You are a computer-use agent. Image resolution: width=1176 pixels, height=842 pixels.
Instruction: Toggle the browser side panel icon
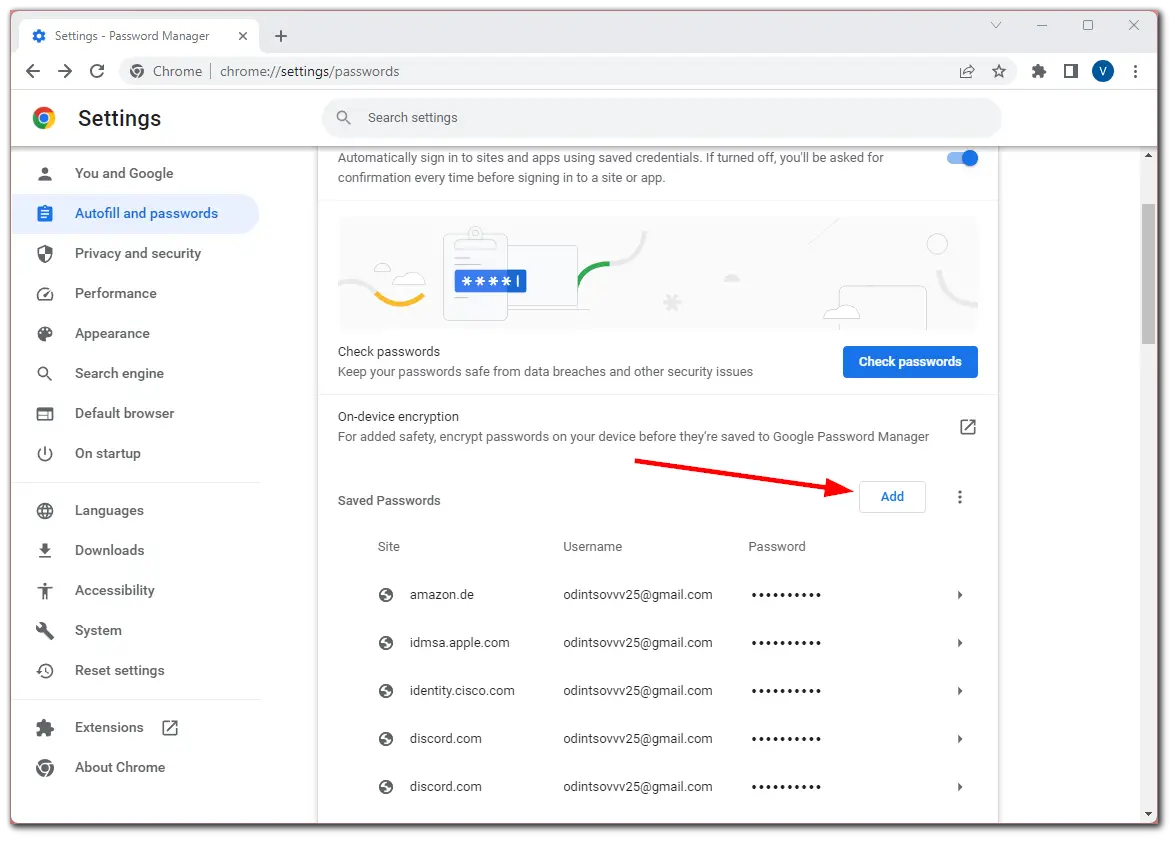coord(1070,71)
